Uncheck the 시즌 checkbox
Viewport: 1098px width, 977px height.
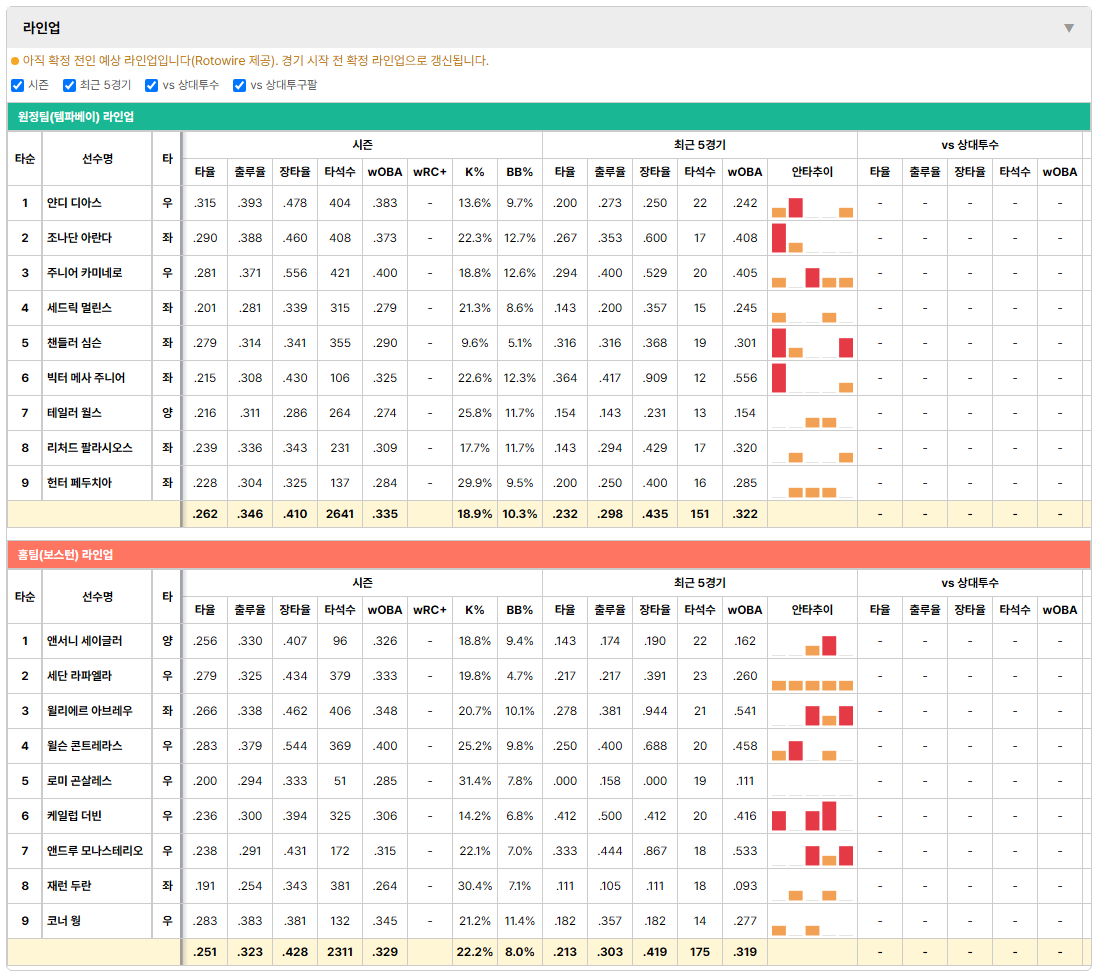18,85
